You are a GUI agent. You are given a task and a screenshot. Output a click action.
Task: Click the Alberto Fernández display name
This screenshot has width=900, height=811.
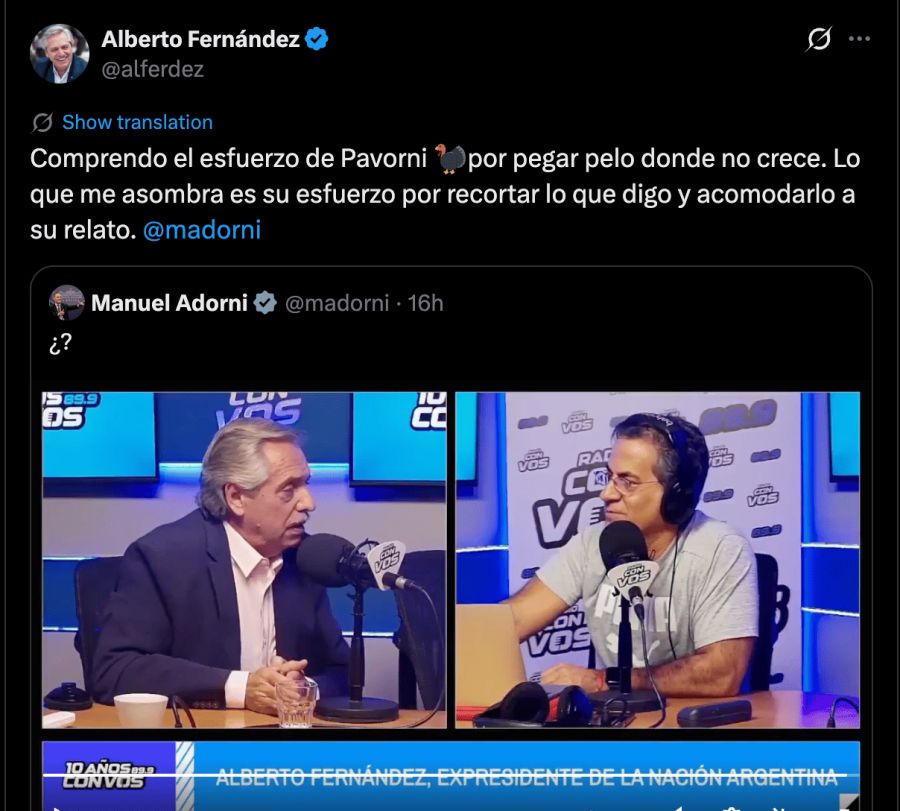200,39
